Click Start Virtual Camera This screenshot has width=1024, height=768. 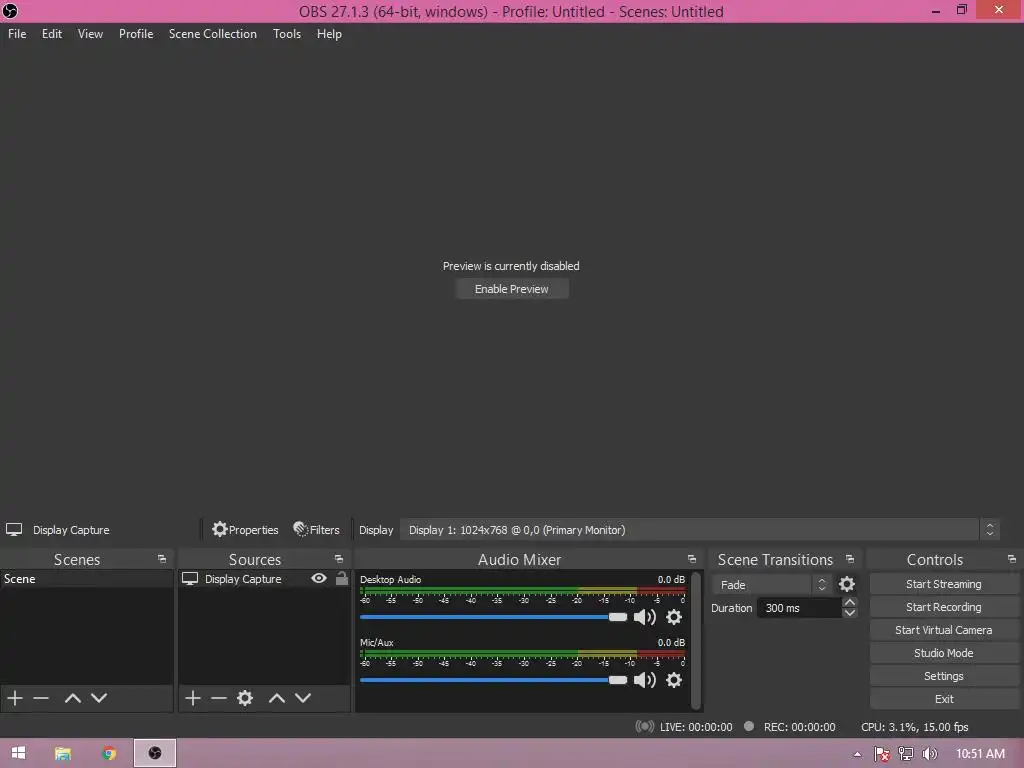coord(944,630)
